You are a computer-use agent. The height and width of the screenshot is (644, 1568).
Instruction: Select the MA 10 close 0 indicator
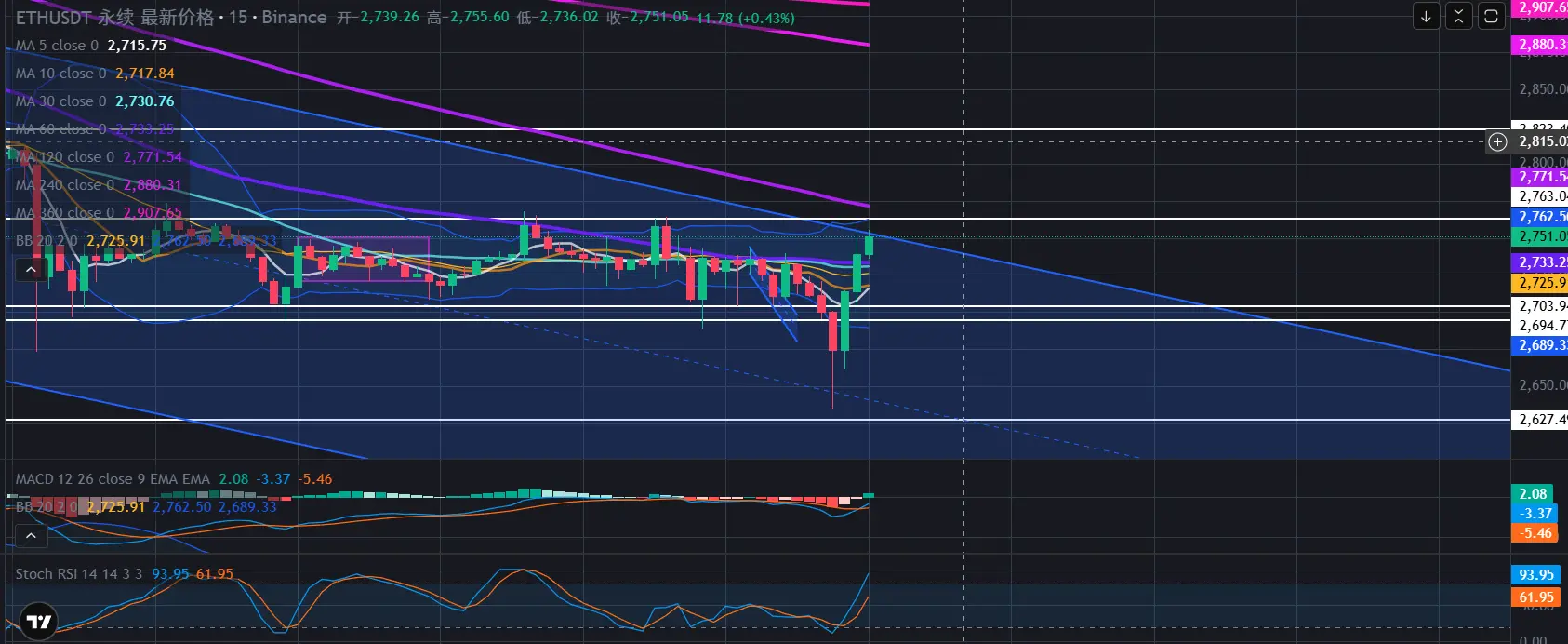point(60,74)
